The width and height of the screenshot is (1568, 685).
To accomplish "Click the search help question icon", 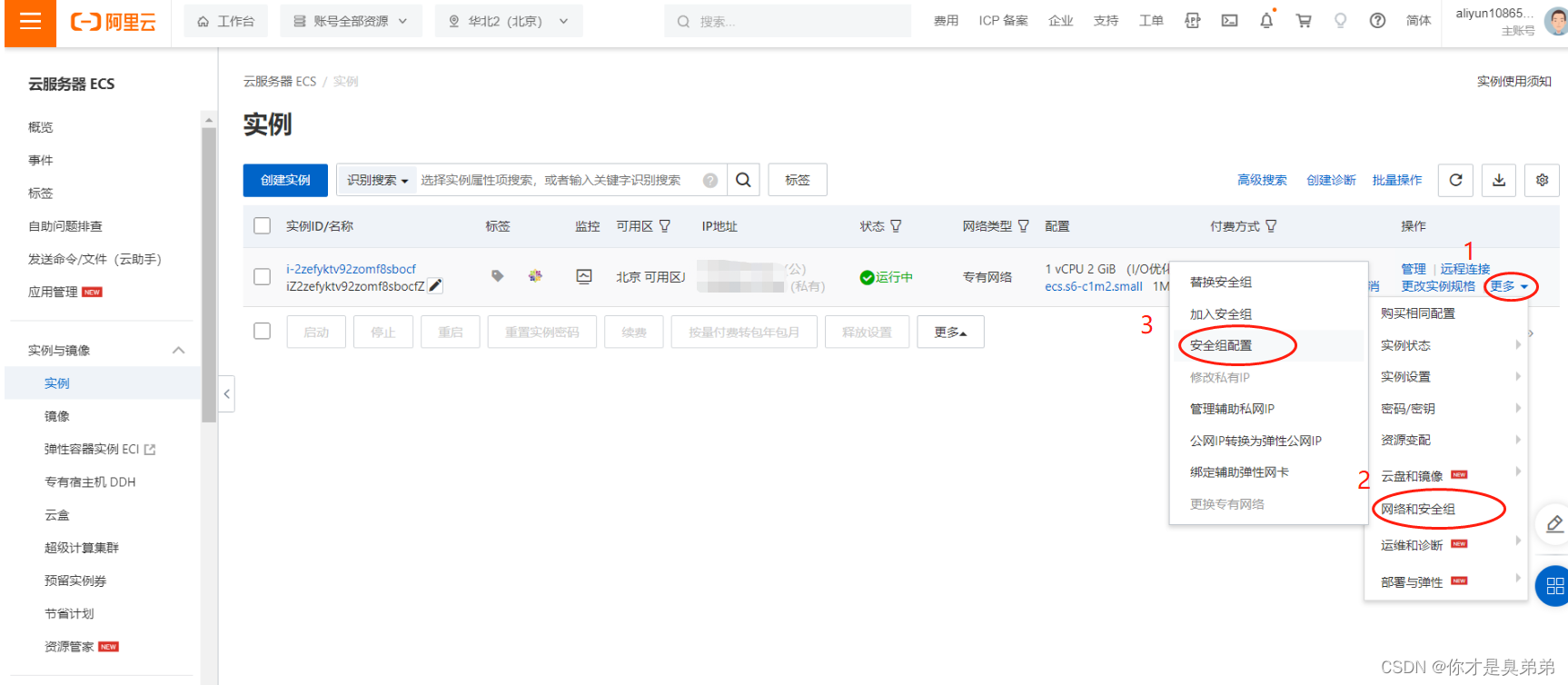I will (x=710, y=180).
